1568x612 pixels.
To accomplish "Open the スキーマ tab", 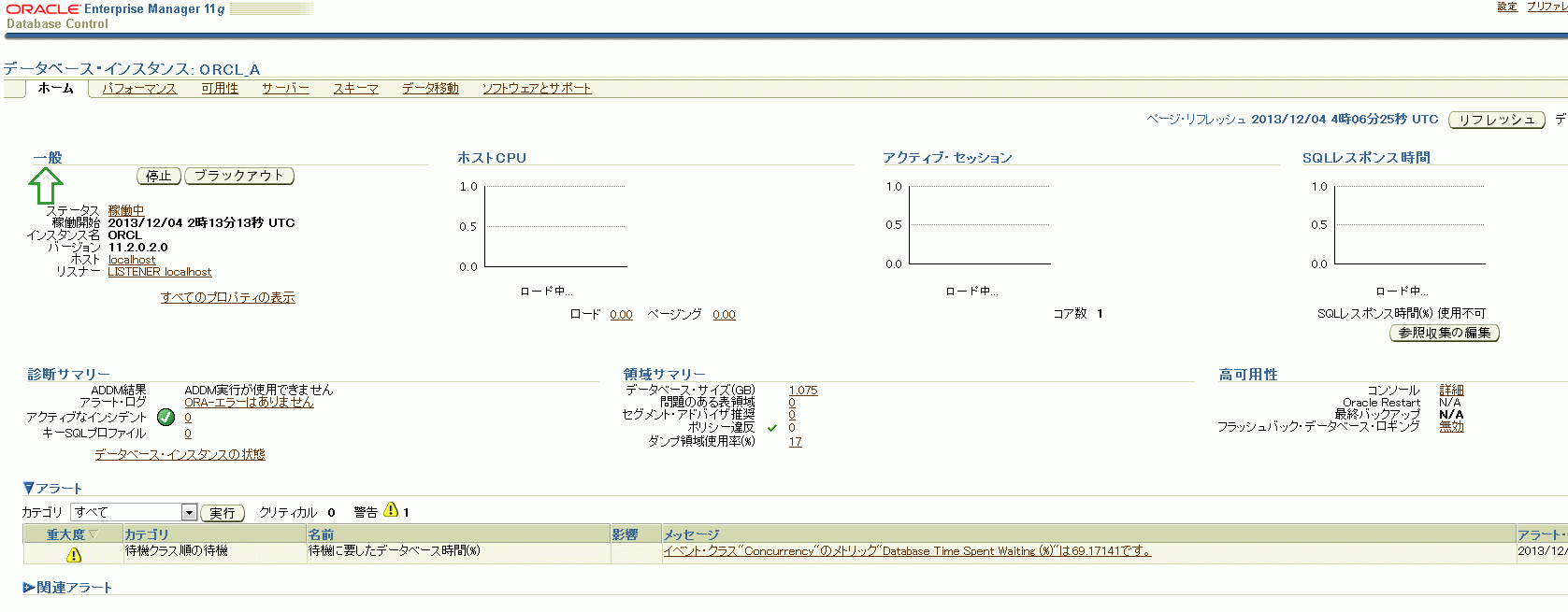I will coord(355,89).
